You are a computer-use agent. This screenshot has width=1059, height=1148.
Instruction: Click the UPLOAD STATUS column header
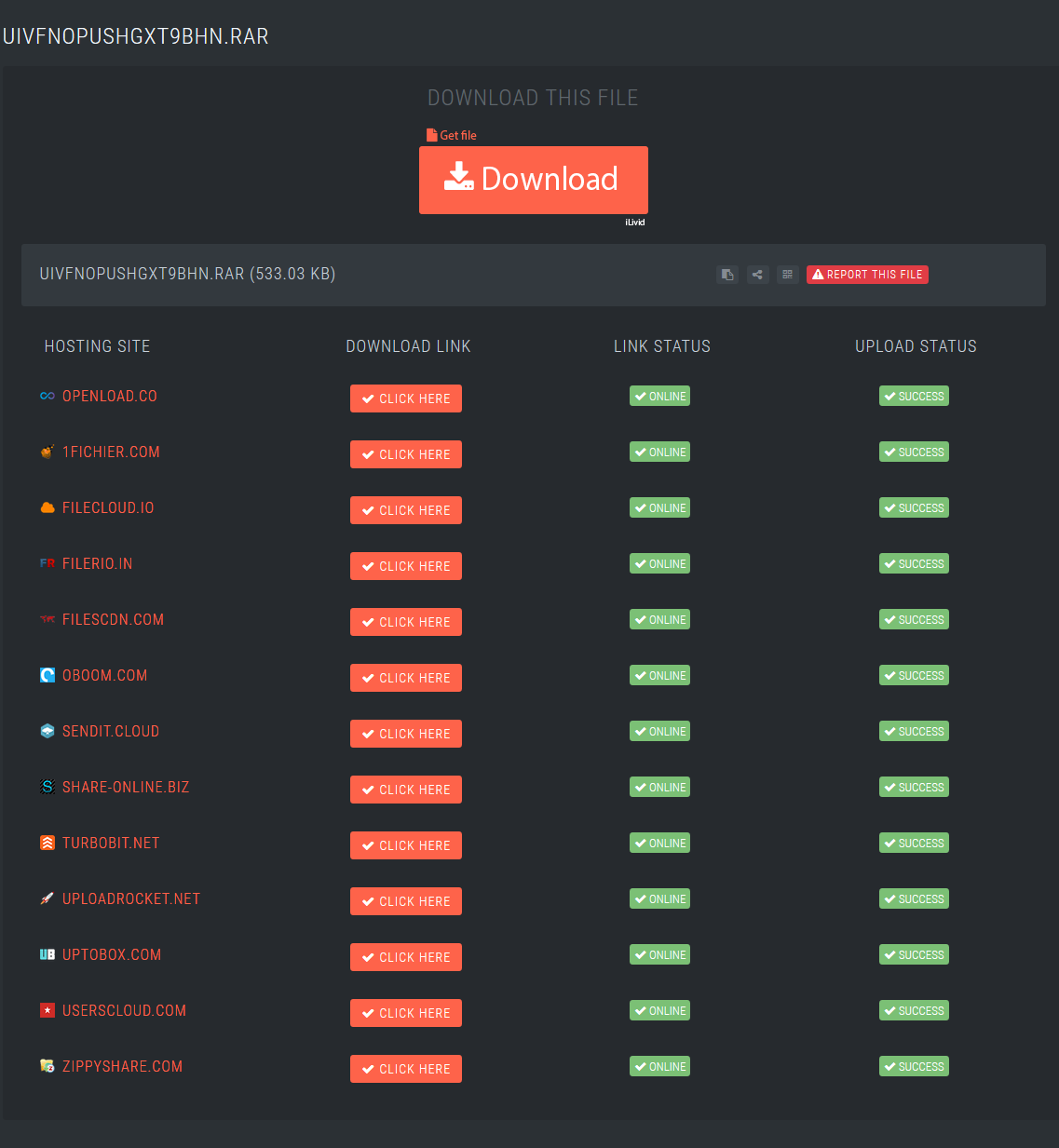(x=916, y=346)
